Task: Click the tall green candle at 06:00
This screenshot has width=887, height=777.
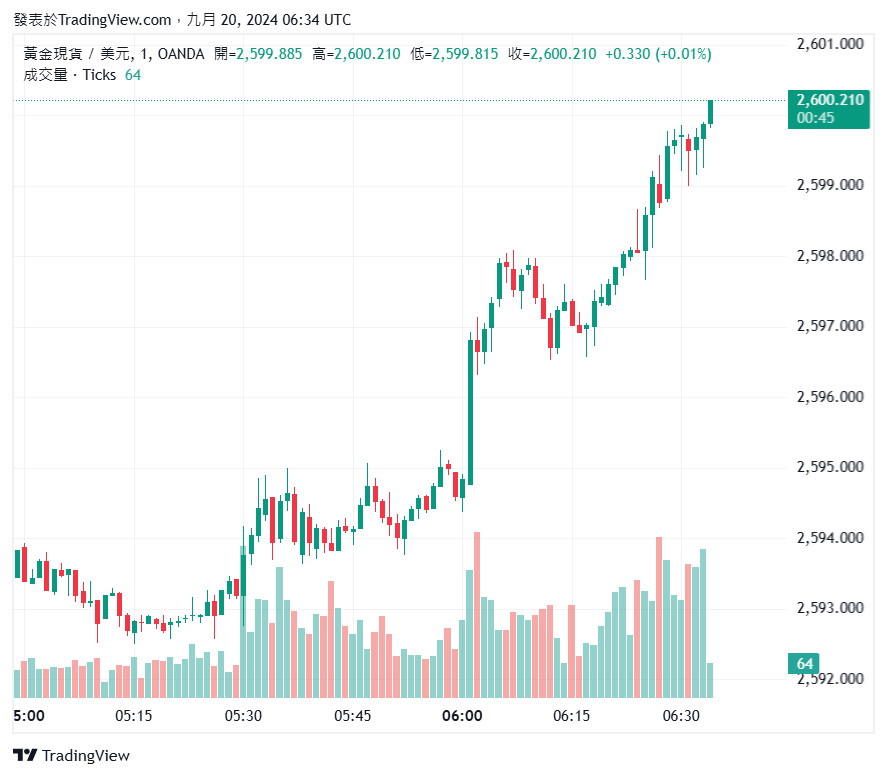Action: 470,410
